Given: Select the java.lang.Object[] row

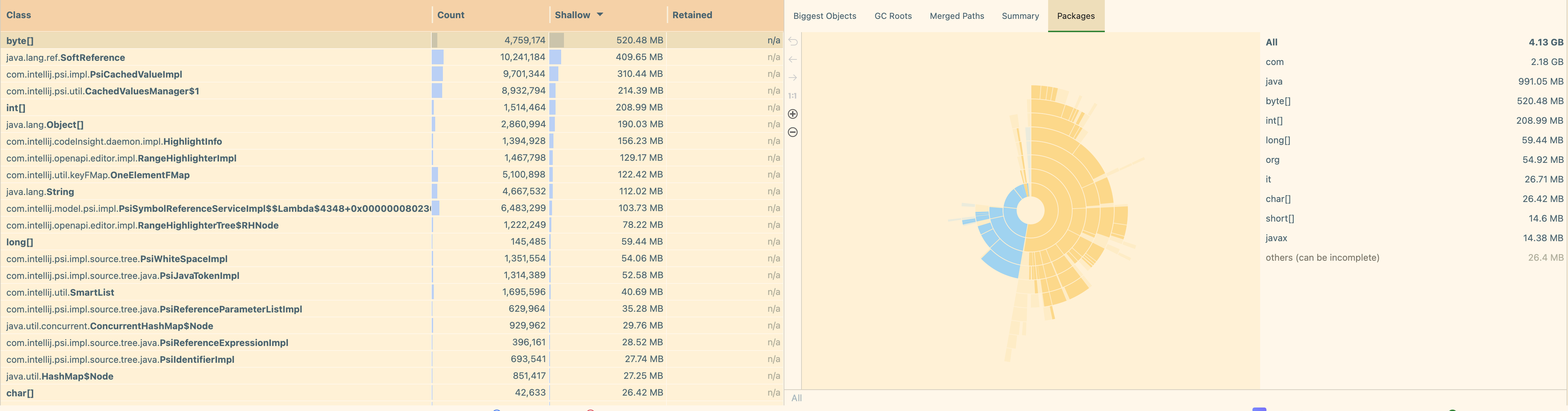Looking at the screenshot, I should [392, 124].
